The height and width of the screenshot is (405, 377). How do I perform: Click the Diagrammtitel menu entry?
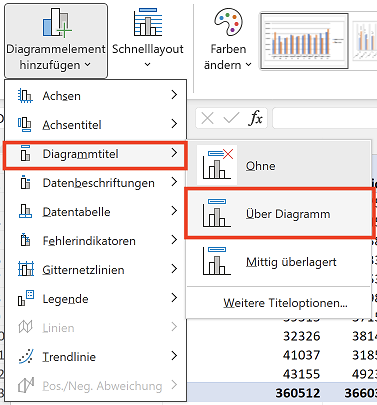[x=96, y=155]
